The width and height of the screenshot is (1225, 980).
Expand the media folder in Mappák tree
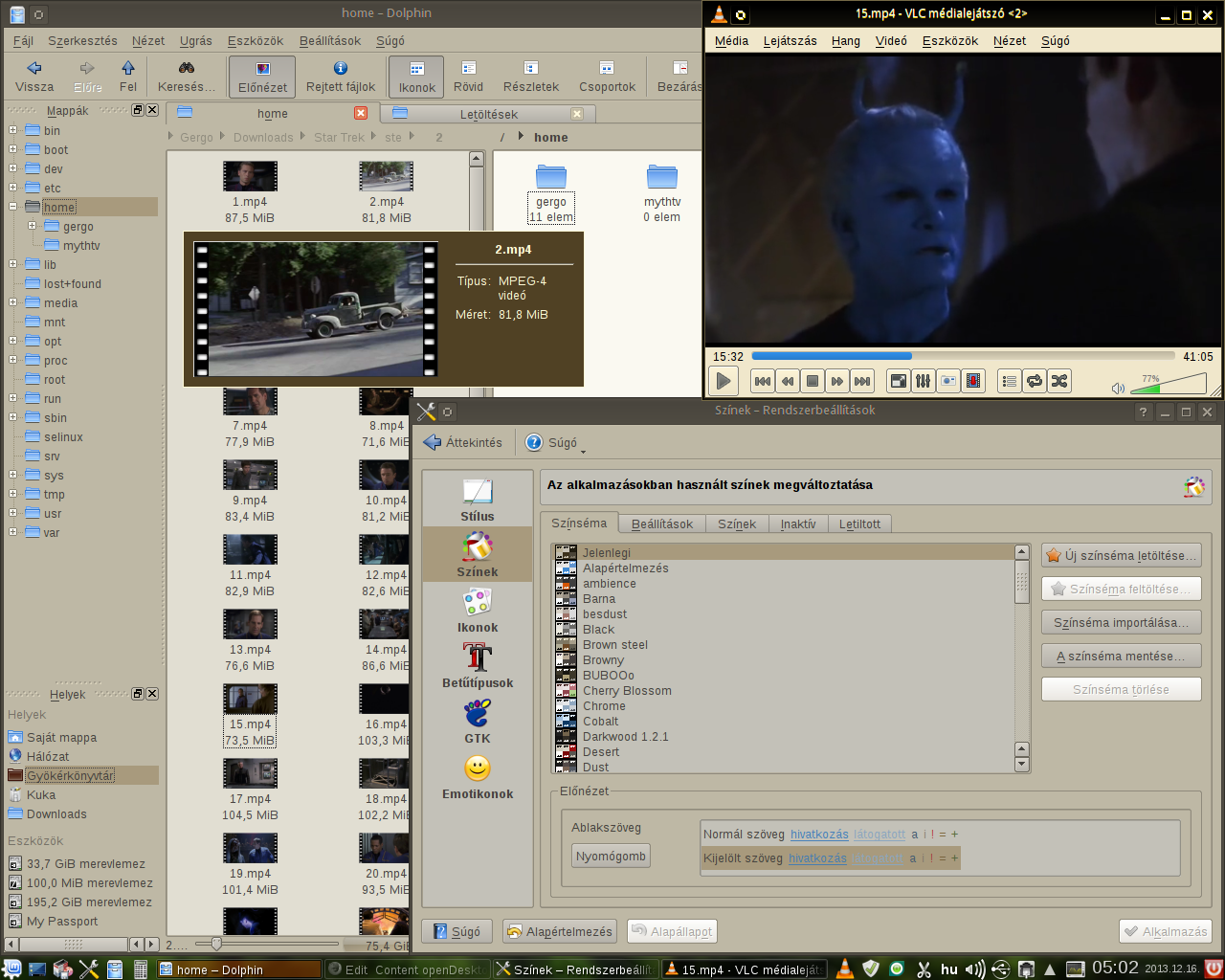pos(12,302)
